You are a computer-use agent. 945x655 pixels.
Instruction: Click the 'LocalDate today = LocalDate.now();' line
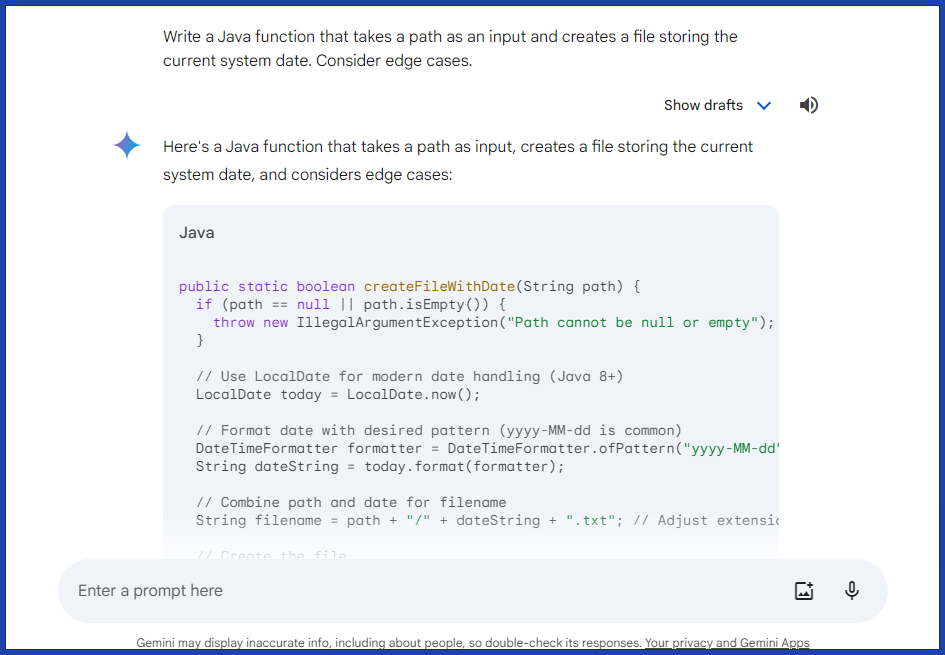coord(338,394)
